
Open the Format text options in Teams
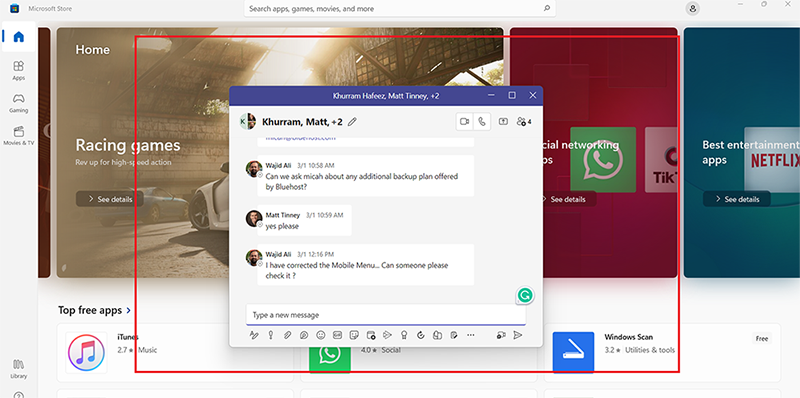click(254, 335)
